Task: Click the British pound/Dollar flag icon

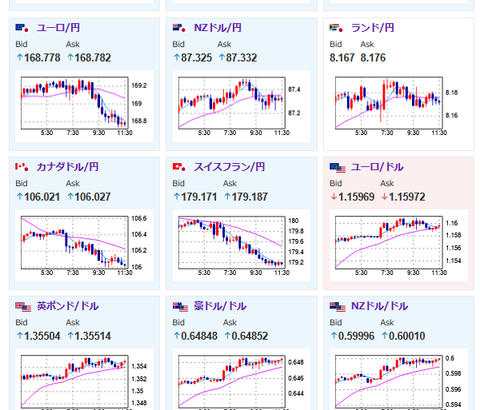Action: [23, 306]
